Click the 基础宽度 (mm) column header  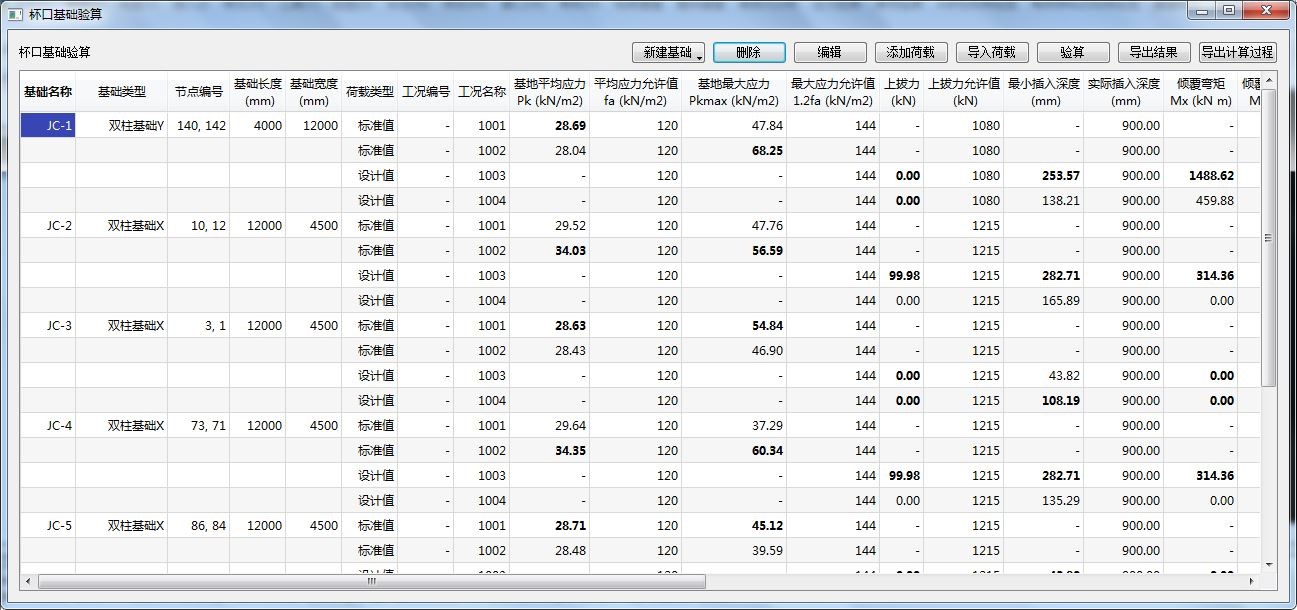[x=313, y=92]
